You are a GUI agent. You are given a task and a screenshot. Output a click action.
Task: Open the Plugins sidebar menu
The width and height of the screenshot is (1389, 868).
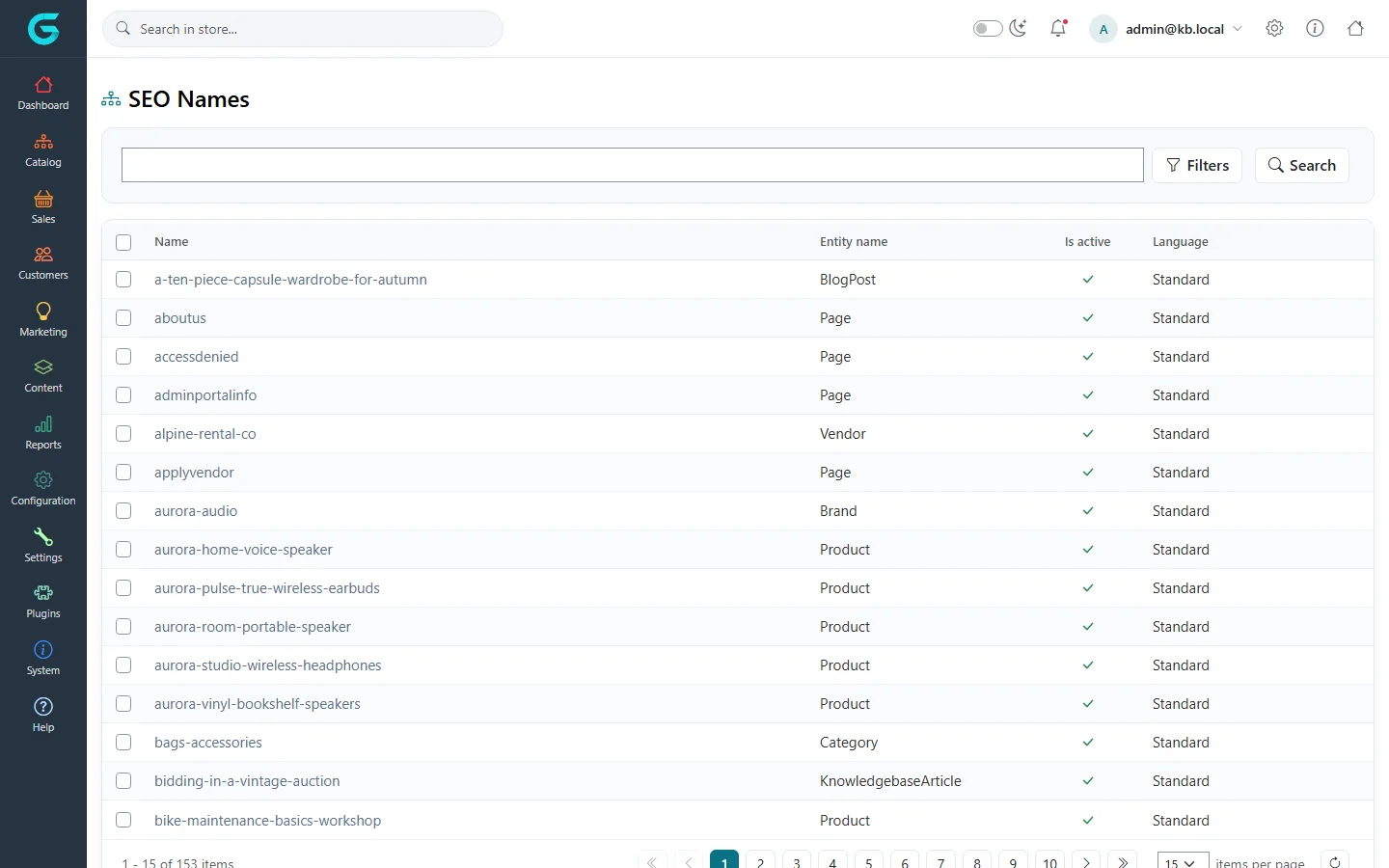click(x=43, y=602)
